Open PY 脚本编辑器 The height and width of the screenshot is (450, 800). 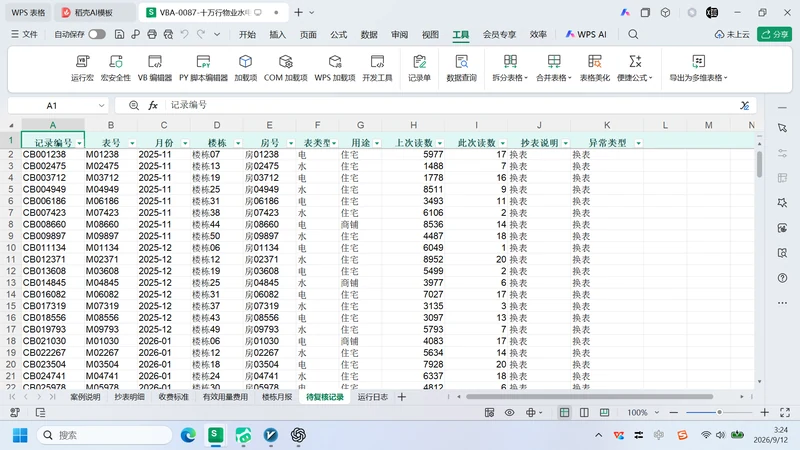203,68
